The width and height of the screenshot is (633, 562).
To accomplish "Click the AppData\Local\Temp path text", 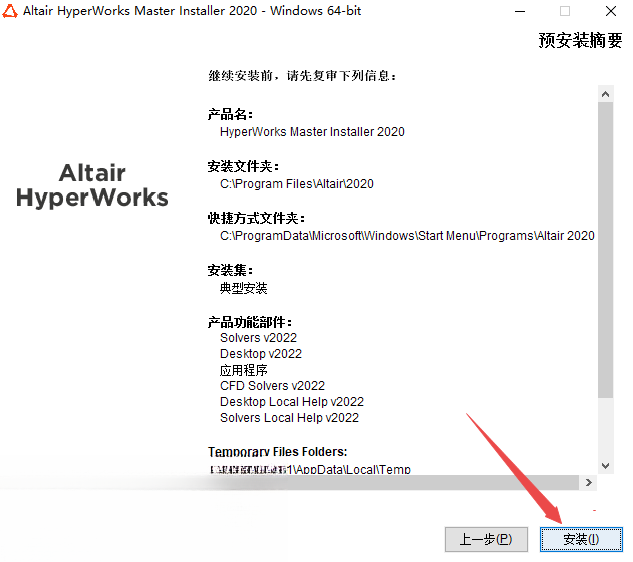I will [310, 469].
